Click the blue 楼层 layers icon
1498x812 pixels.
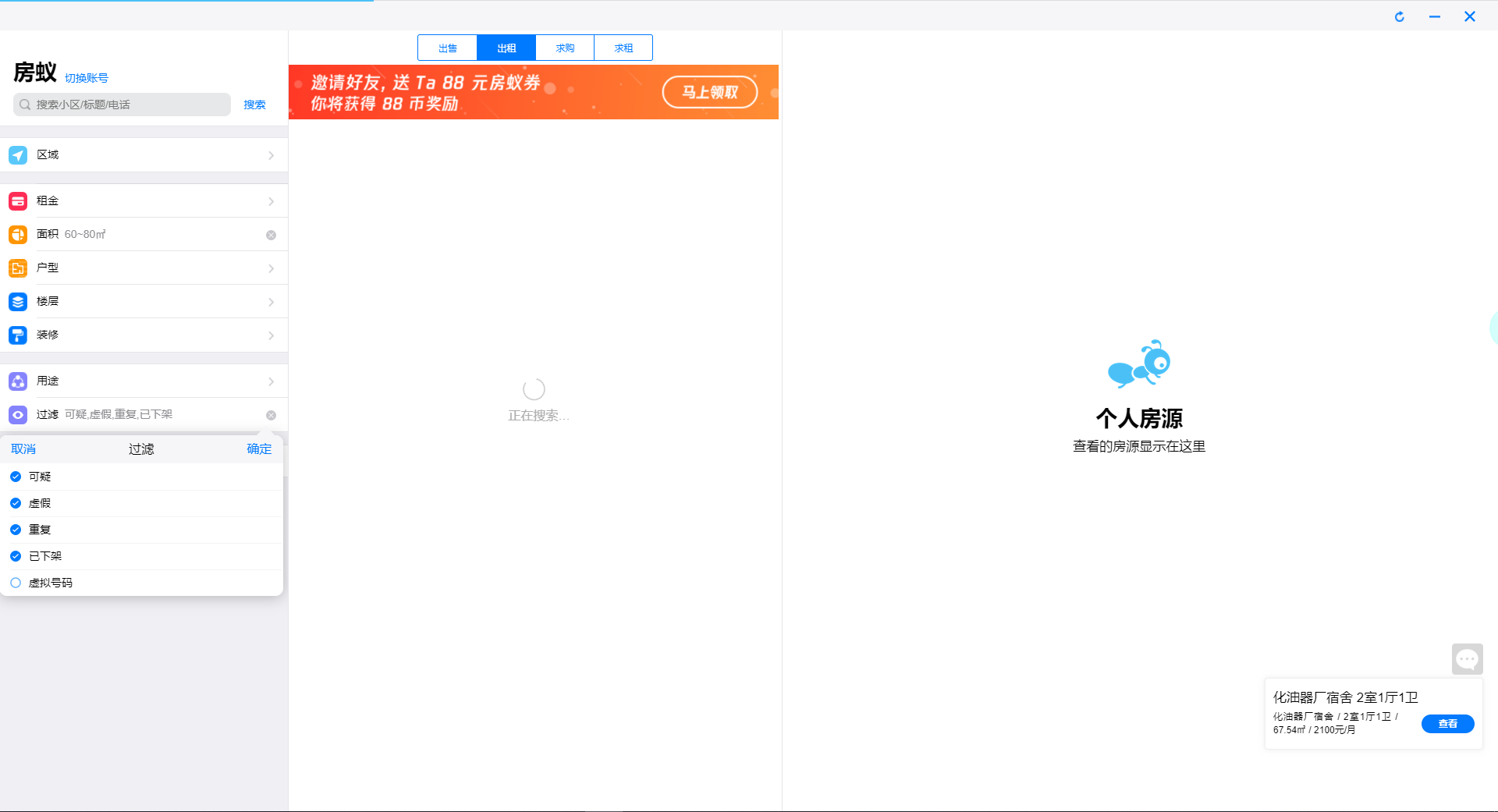point(18,302)
